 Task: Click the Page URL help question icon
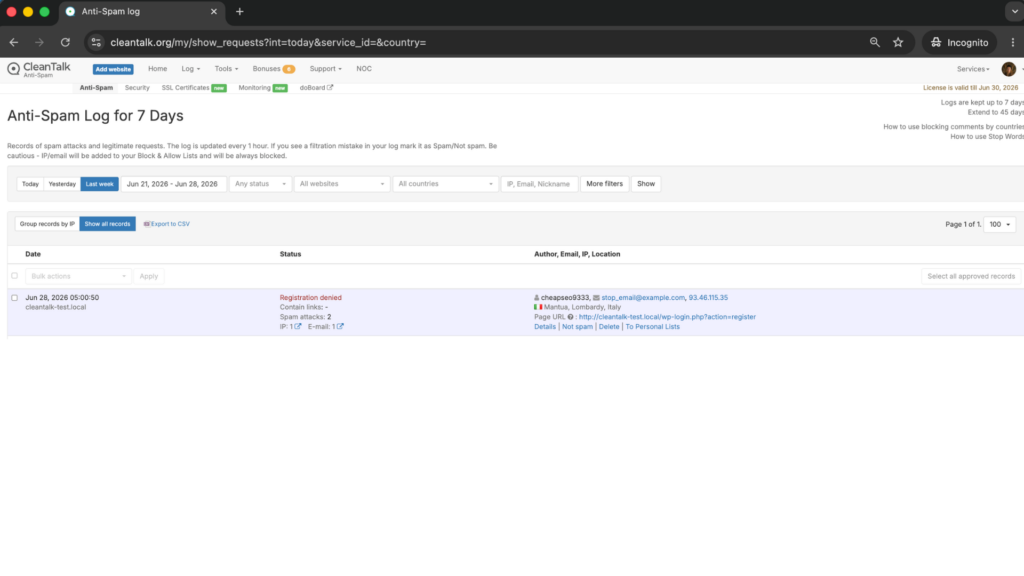click(570, 317)
